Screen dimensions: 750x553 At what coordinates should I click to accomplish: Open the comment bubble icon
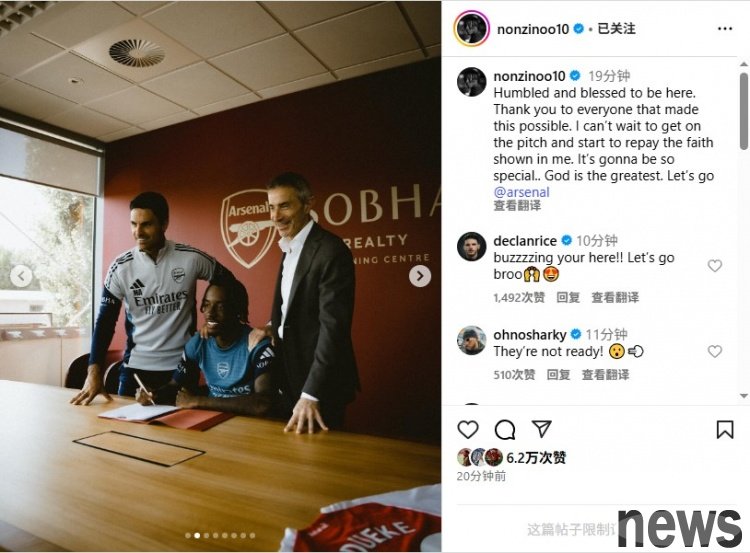[505, 429]
